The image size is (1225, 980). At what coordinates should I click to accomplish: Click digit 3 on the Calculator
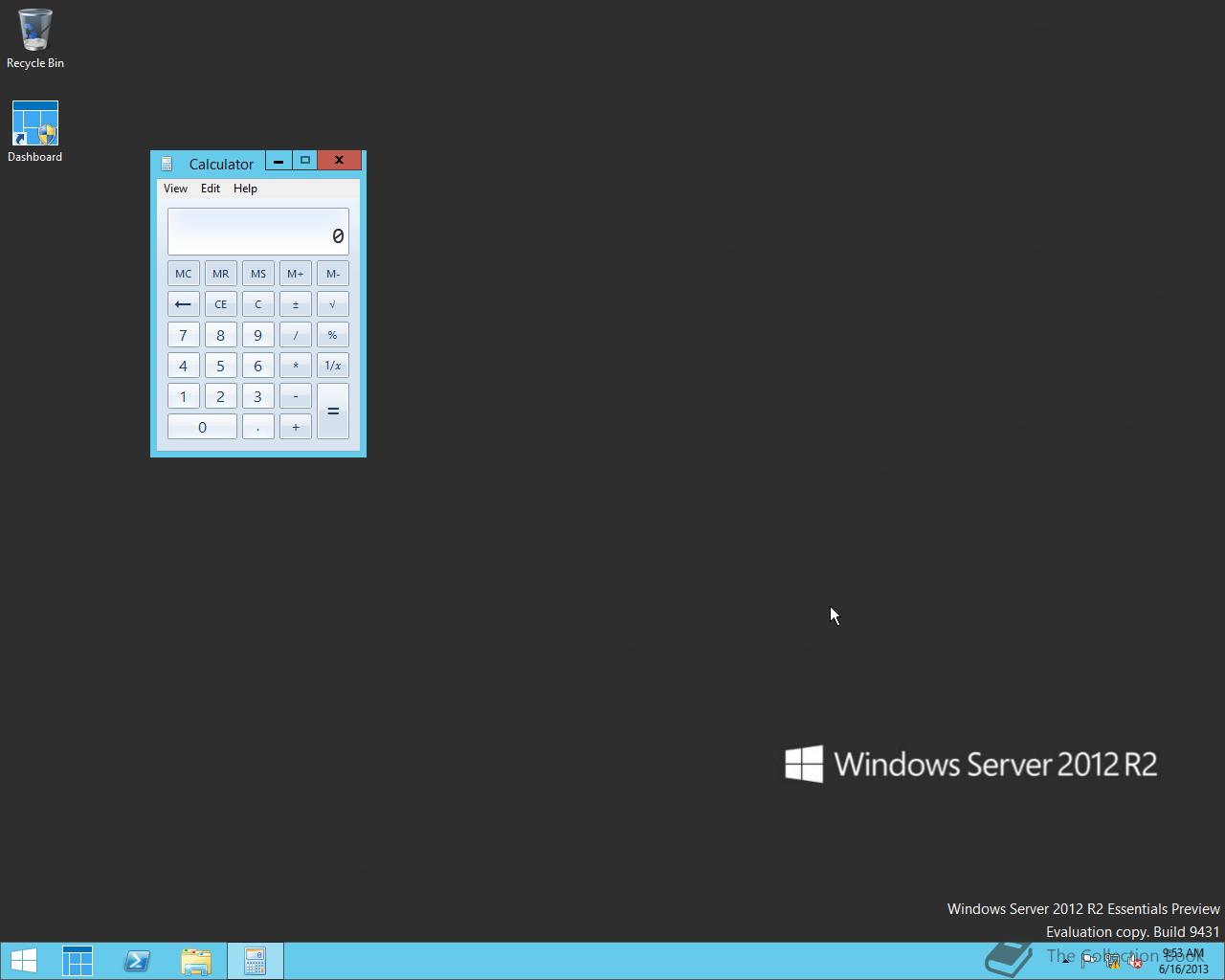(x=258, y=396)
